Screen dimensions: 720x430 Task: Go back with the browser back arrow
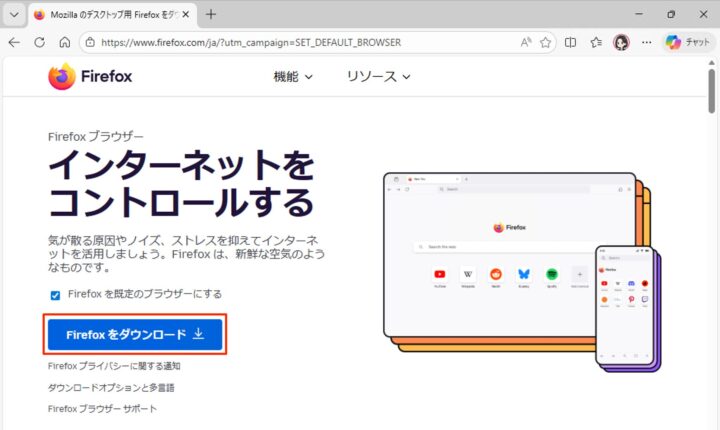point(14,43)
